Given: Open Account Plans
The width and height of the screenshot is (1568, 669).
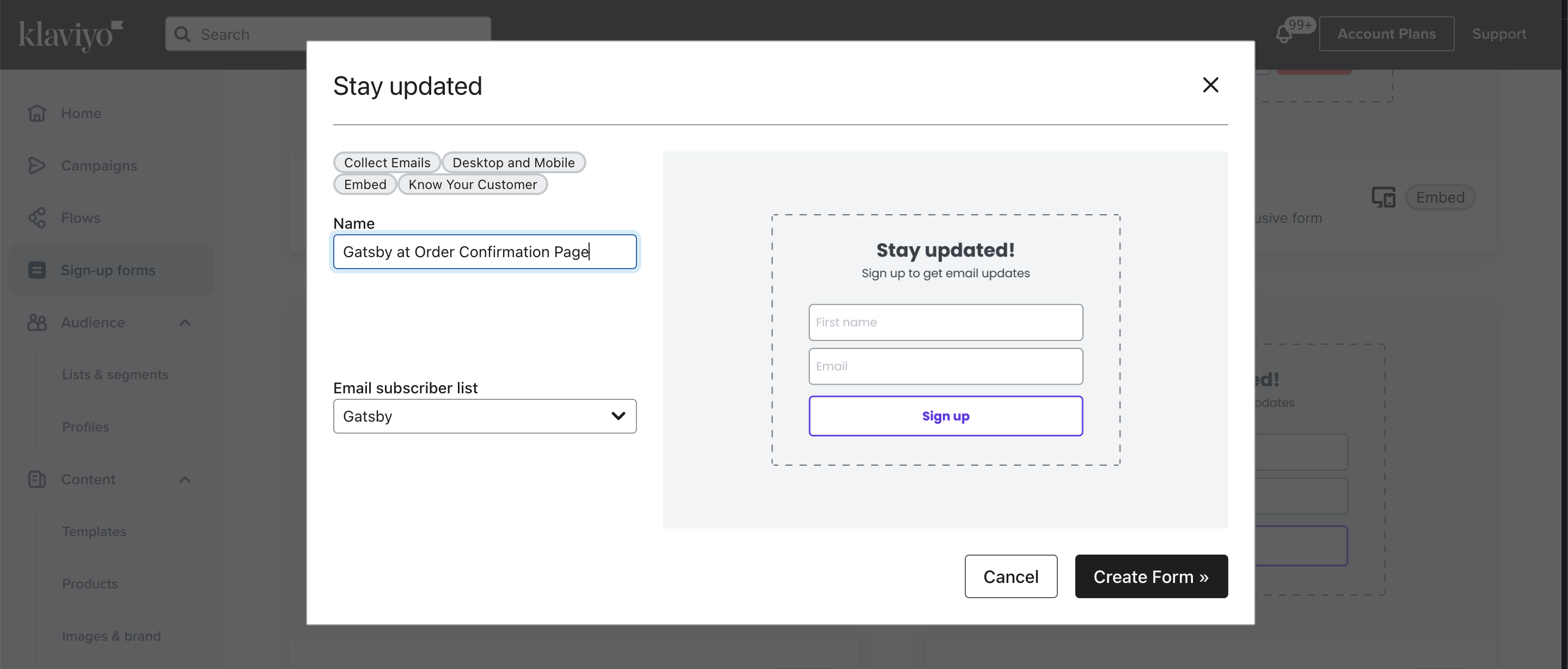Looking at the screenshot, I should (1387, 34).
